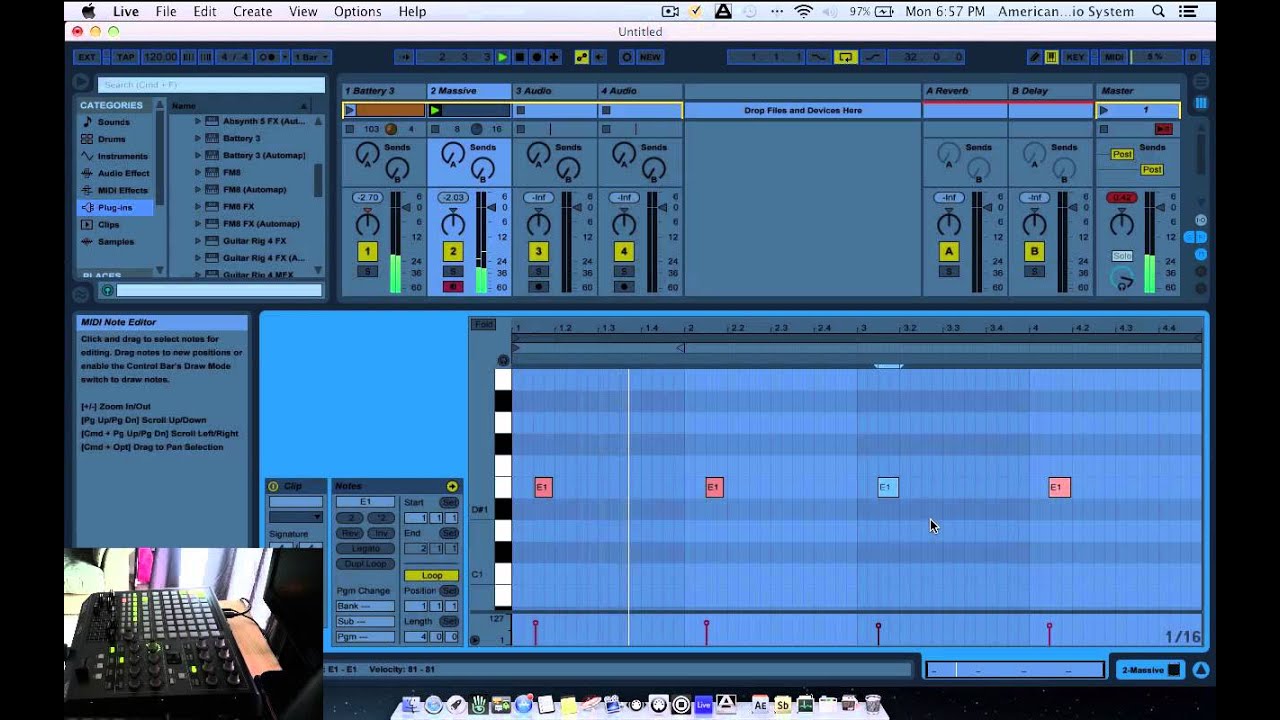Select Samples category in browser
Screen dimensions: 1280x720
[x=116, y=241]
